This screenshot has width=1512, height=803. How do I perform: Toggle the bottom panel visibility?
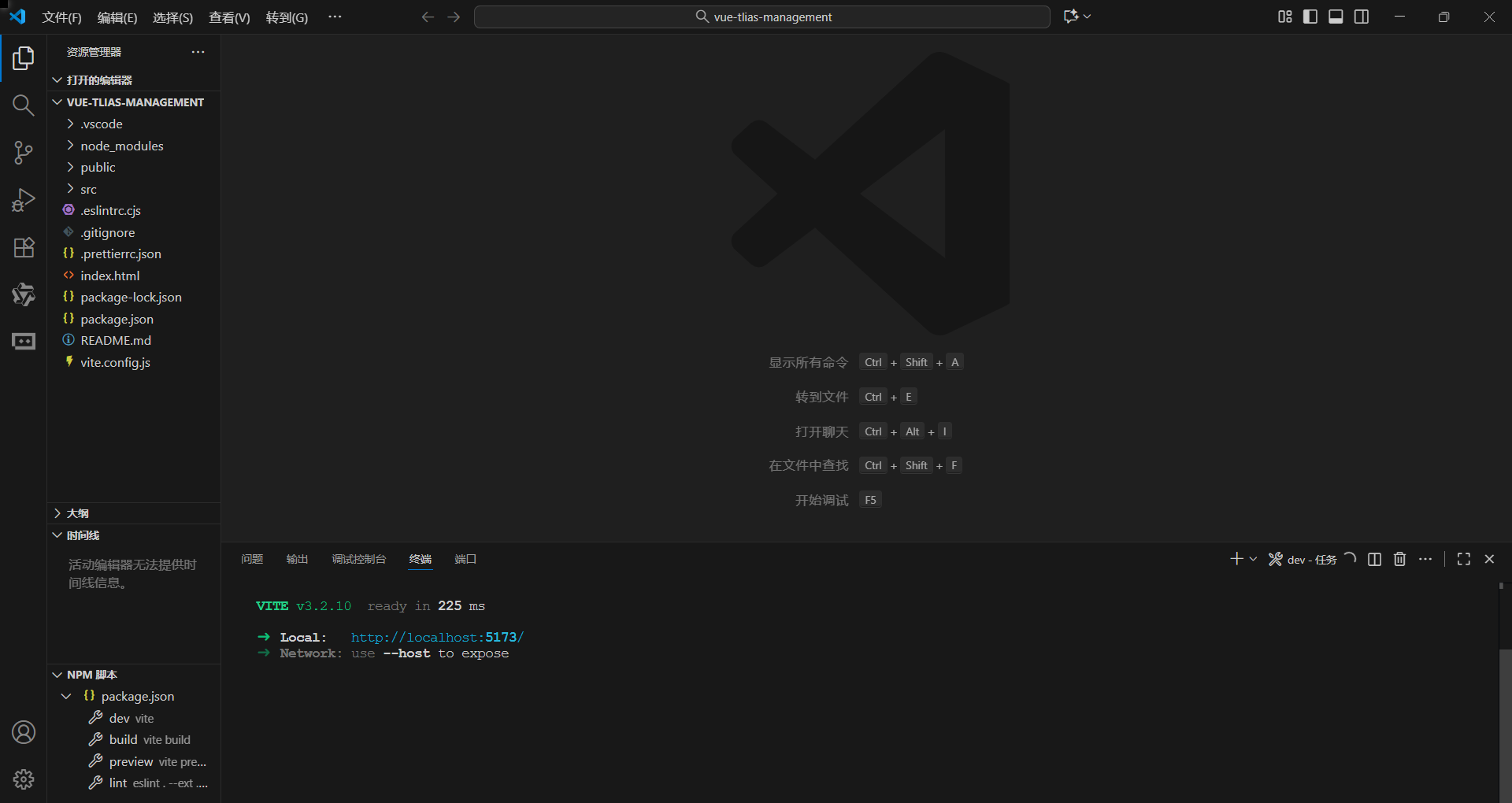pos(1336,17)
